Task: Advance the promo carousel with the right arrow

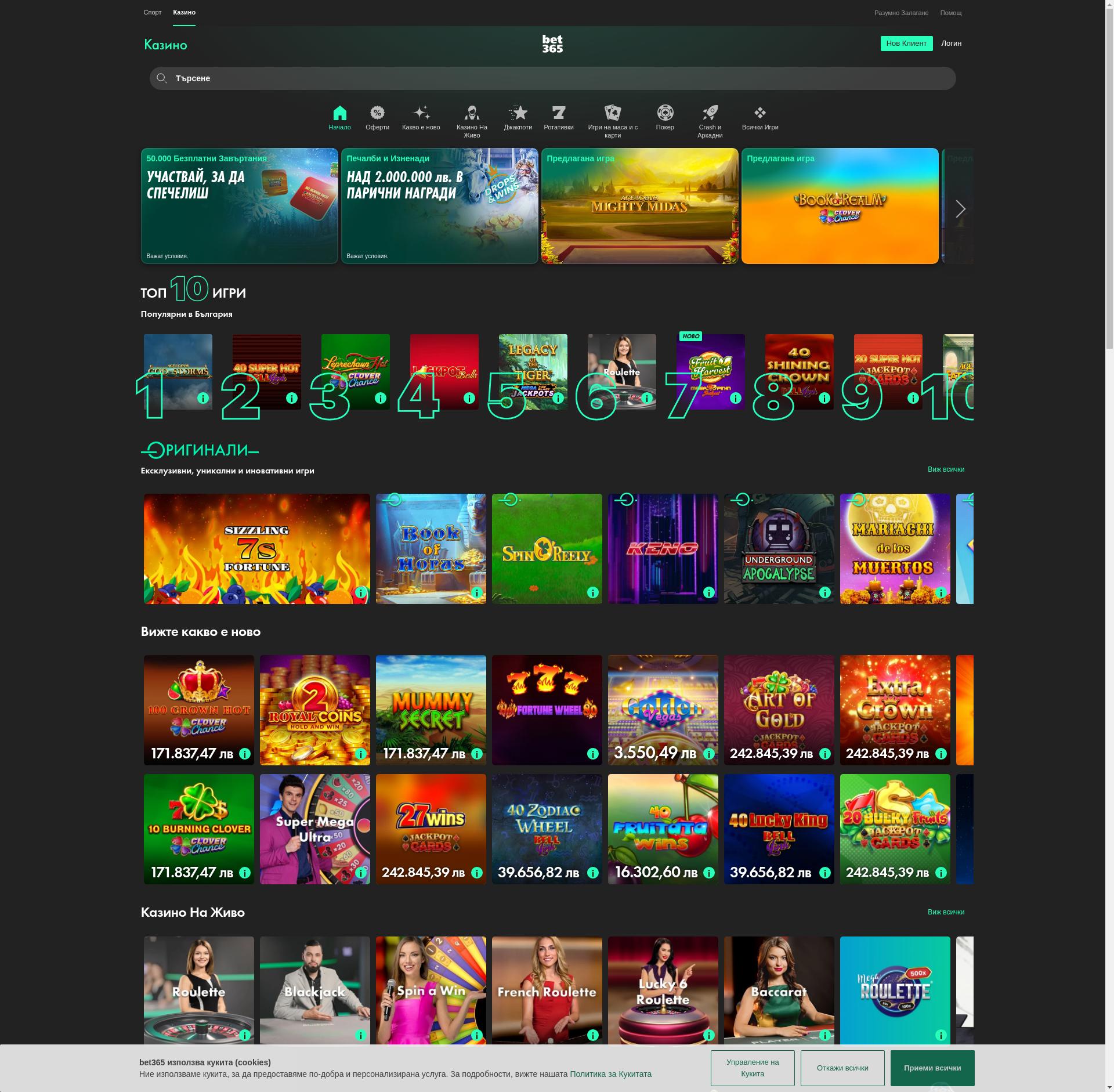Action: coord(960,208)
